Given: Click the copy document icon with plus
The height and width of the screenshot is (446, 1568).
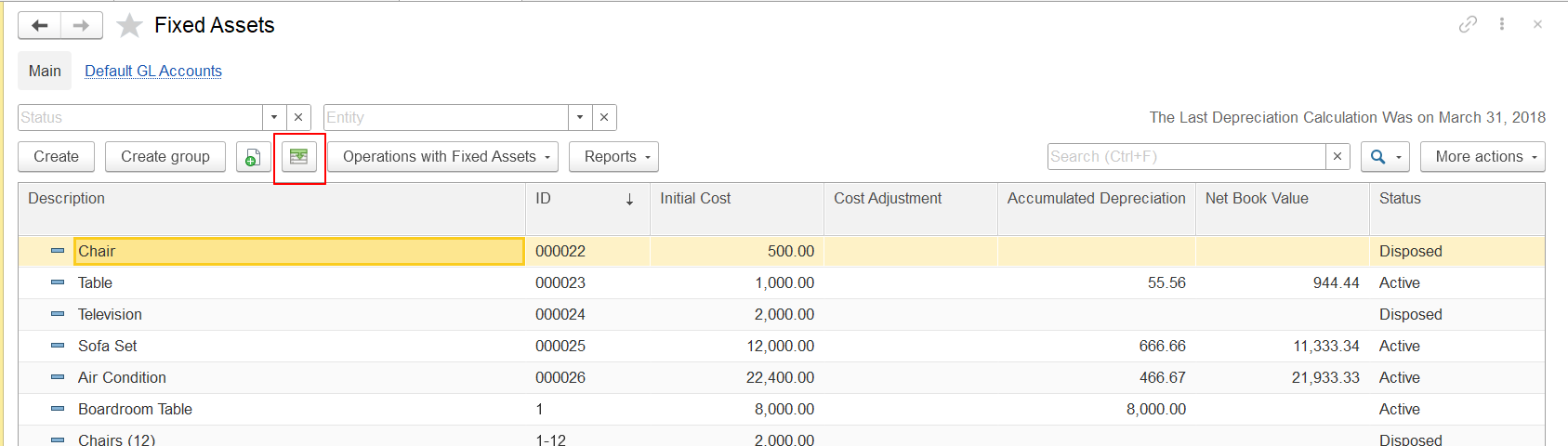Looking at the screenshot, I should [x=253, y=157].
